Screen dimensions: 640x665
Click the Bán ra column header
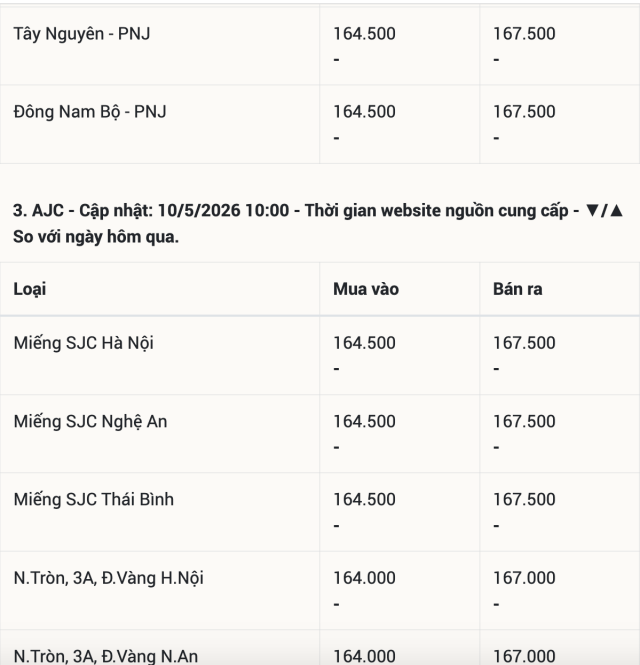tap(517, 289)
